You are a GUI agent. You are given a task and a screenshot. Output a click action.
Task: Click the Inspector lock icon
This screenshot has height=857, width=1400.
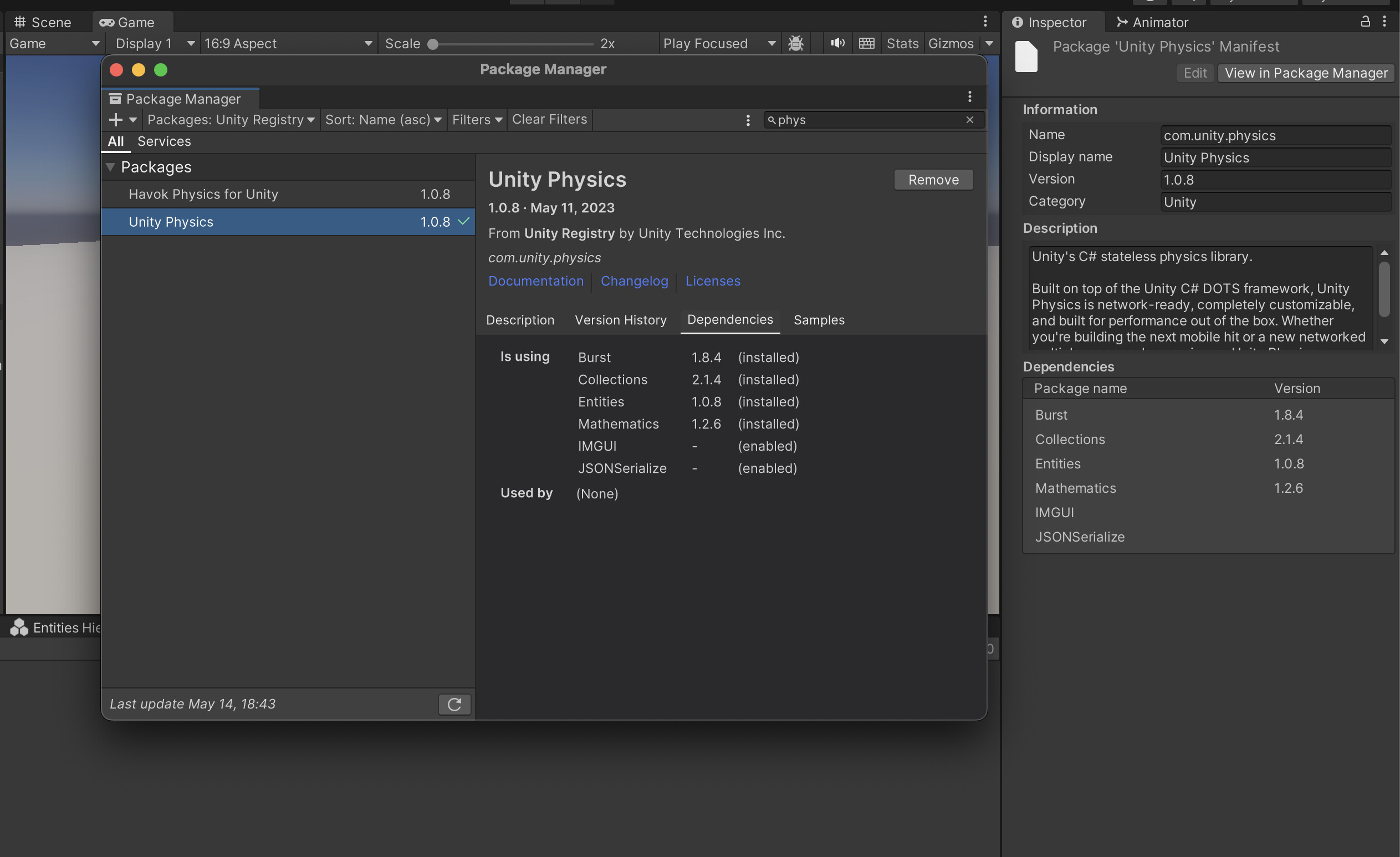tap(1365, 22)
